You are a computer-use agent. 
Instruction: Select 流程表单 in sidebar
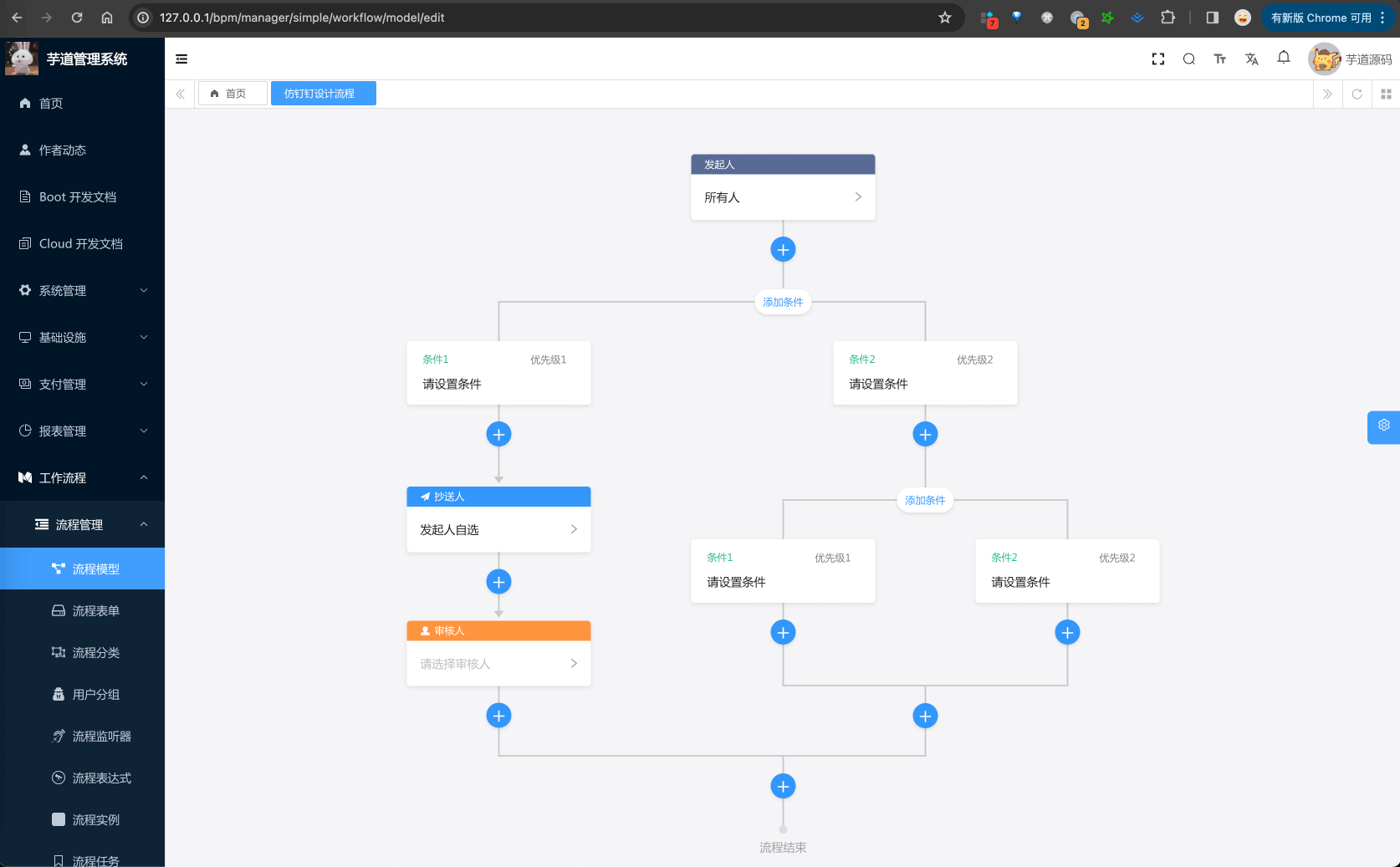click(x=95, y=611)
